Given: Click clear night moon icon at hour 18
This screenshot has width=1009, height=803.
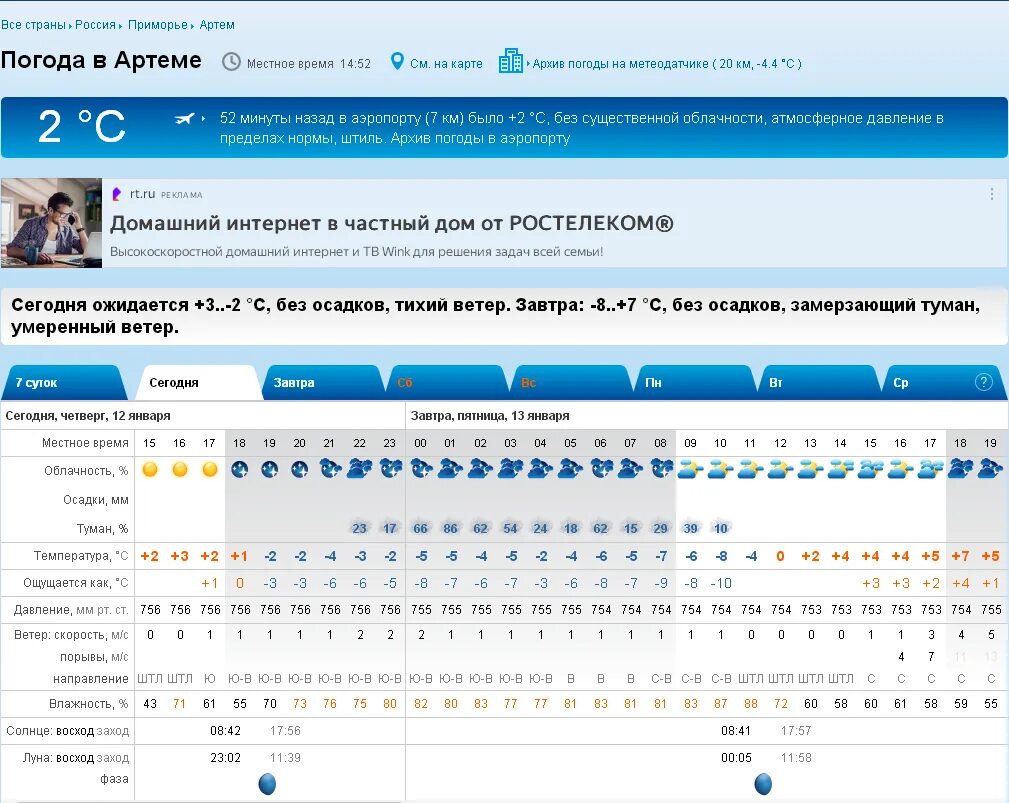Looking at the screenshot, I should 239,470.
